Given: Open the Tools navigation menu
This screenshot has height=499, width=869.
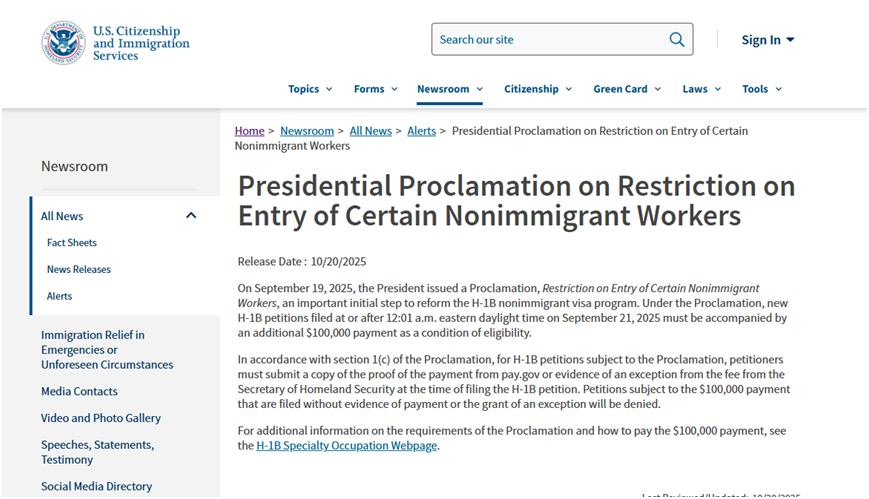Looking at the screenshot, I should click(761, 89).
